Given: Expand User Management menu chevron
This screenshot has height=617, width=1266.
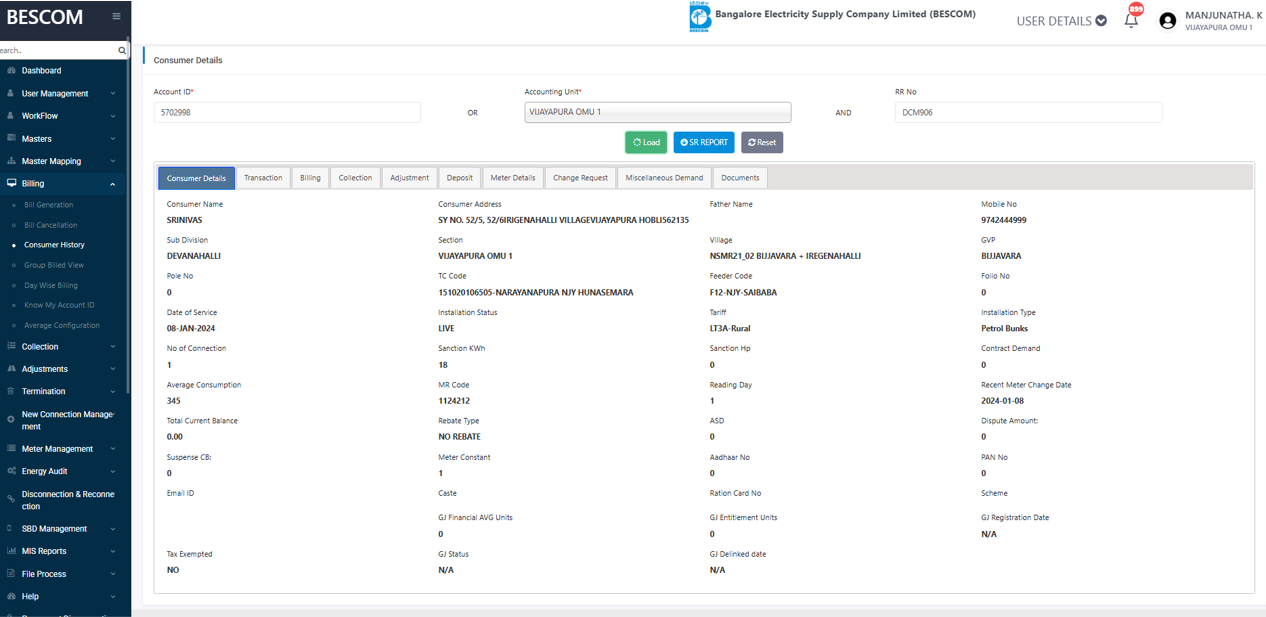Looking at the screenshot, I should pyautogui.click(x=113, y=94).
